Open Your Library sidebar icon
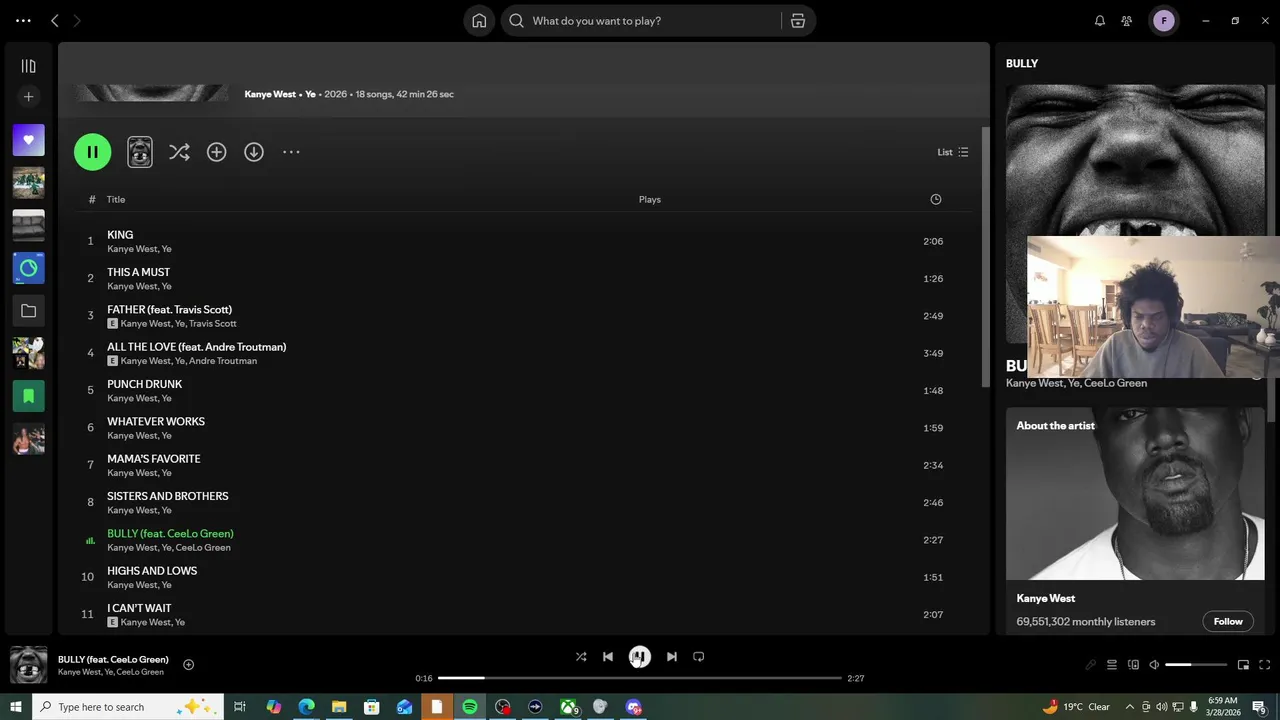 (x=28, y=66)
